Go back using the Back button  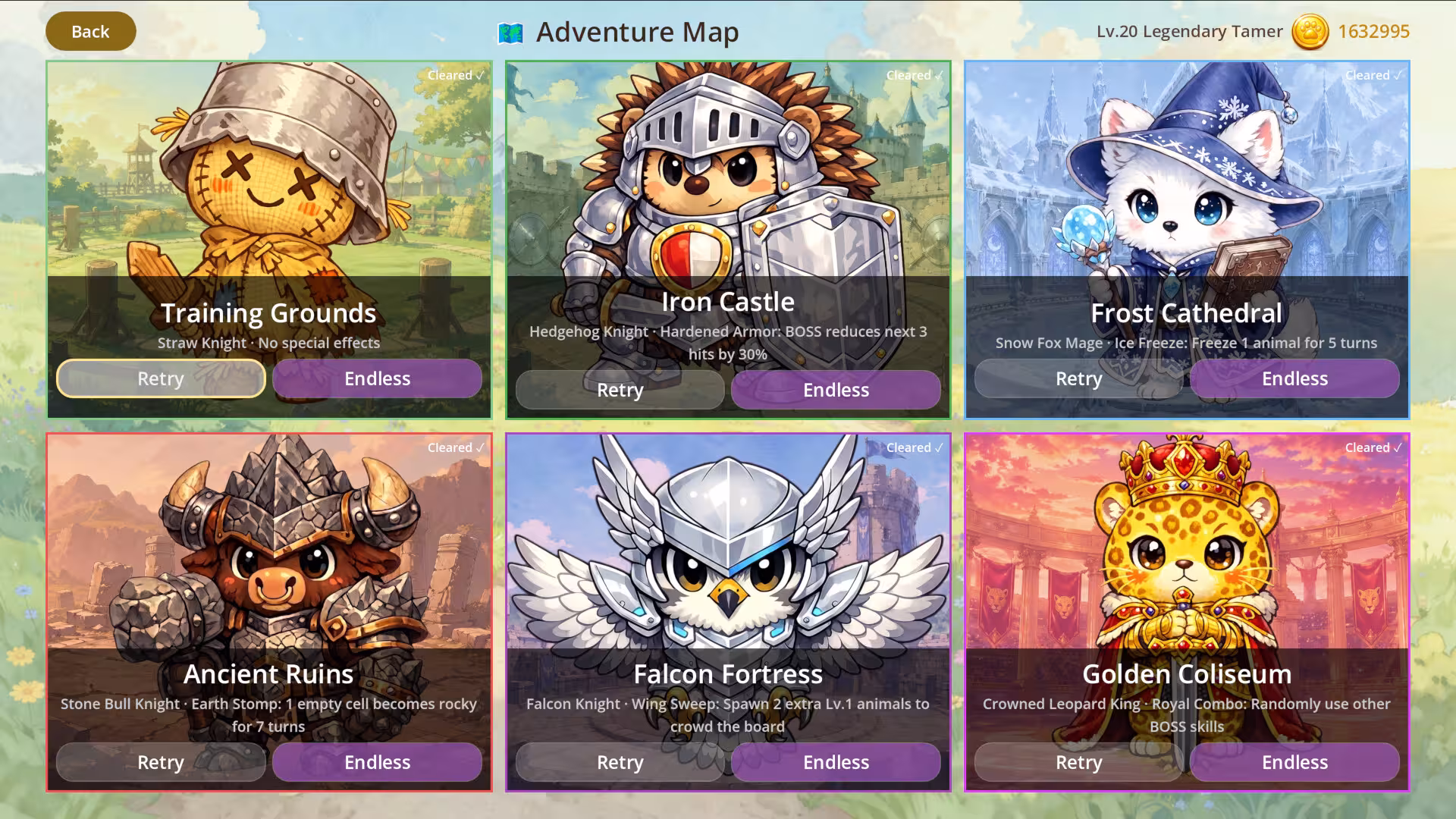91,32
